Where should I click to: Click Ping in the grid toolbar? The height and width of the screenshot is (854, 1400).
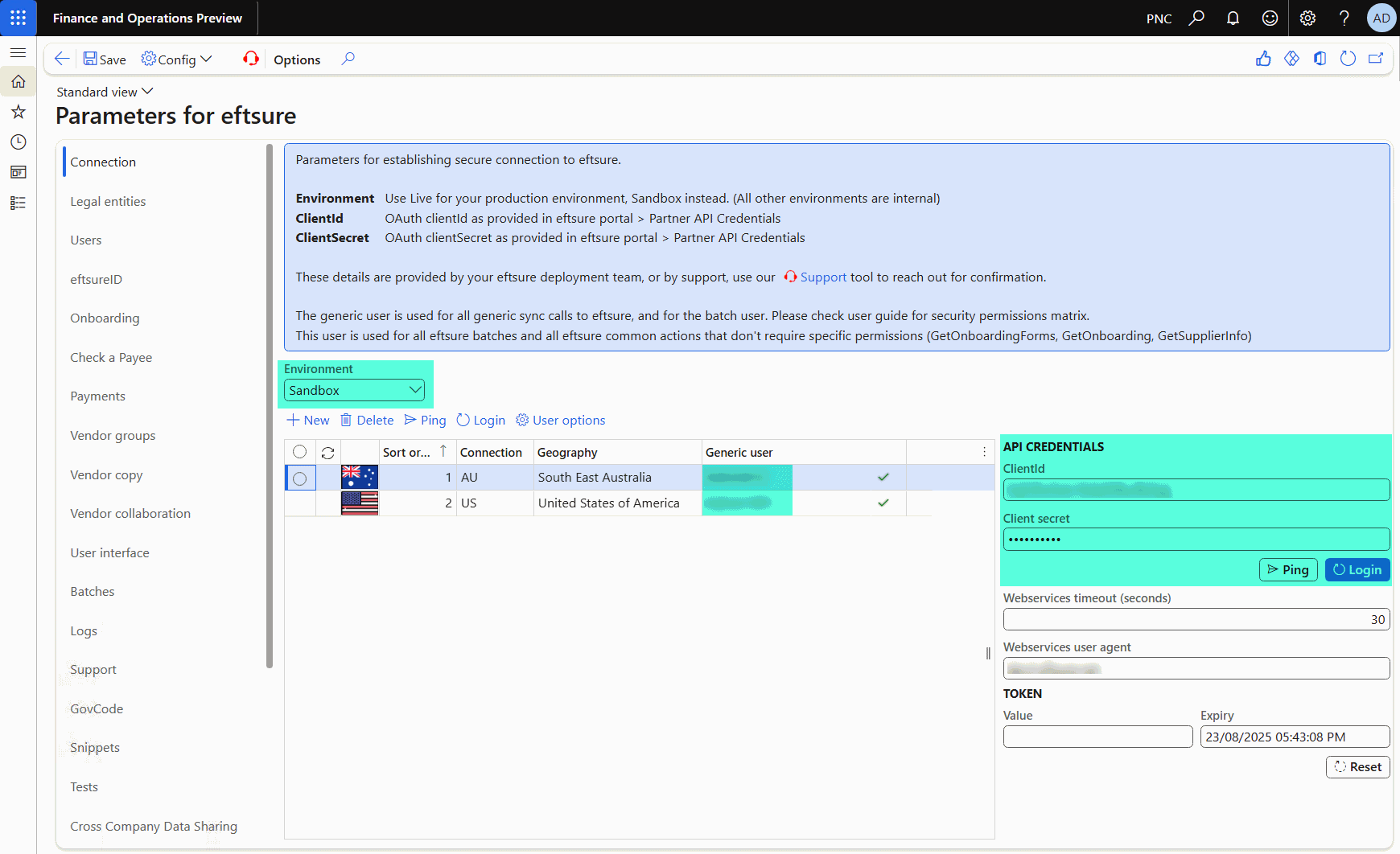tap(425, 420)
